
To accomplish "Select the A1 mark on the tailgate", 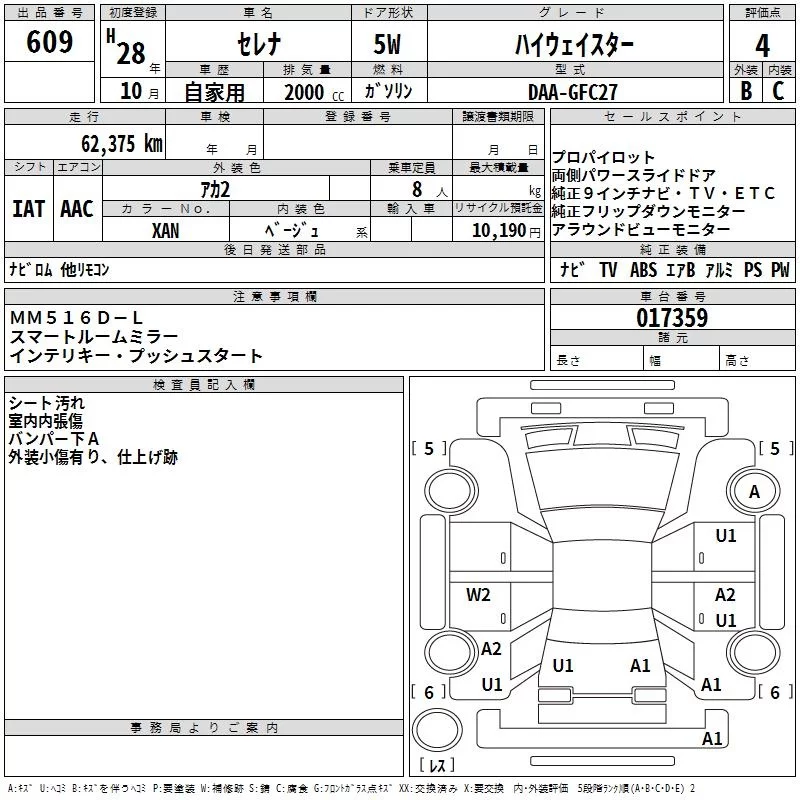I will coord(640,665).
